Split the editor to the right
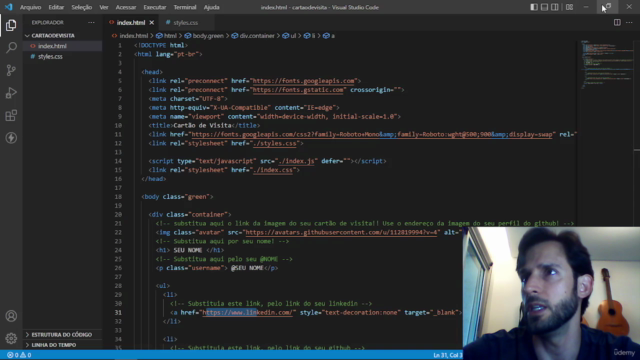 (x=617, y=22)
